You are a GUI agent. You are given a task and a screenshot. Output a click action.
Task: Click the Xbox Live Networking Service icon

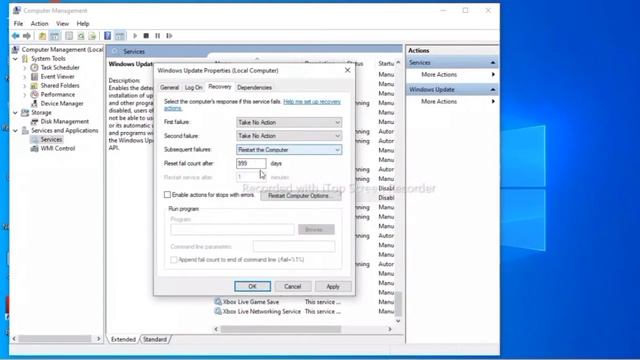tap(218, 311)
